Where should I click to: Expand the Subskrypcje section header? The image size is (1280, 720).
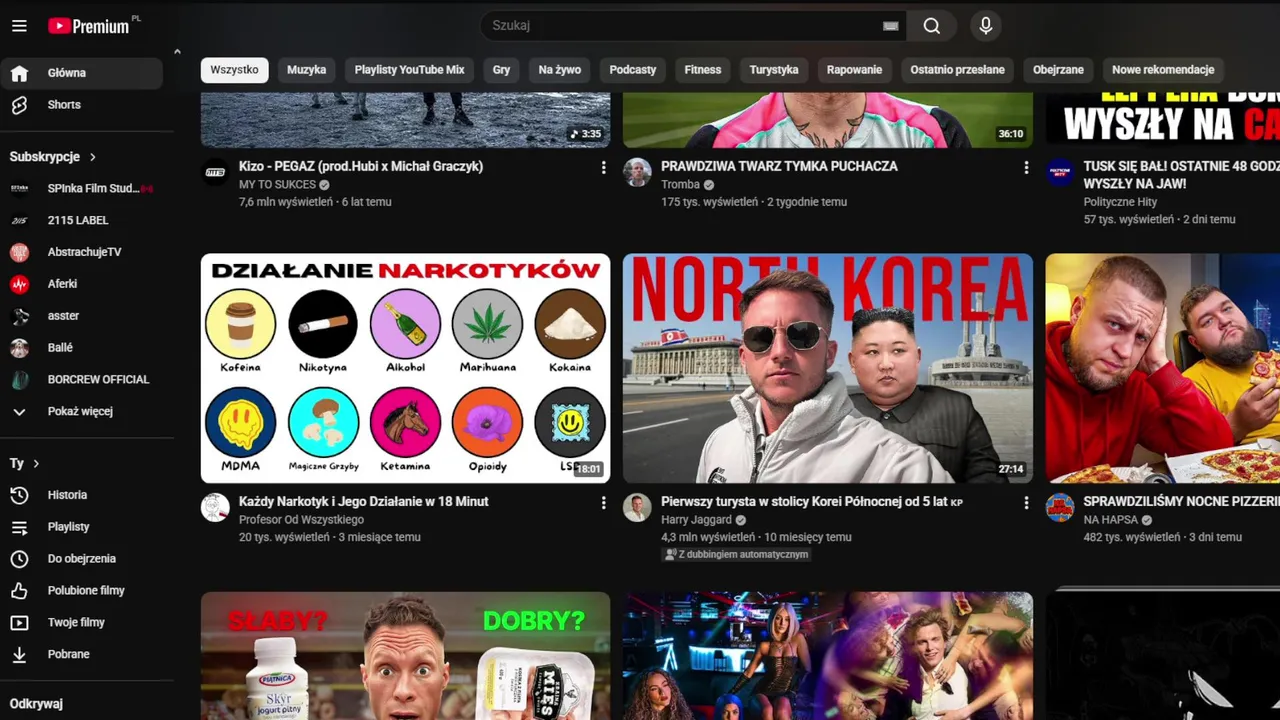click(x=53, y=157)
